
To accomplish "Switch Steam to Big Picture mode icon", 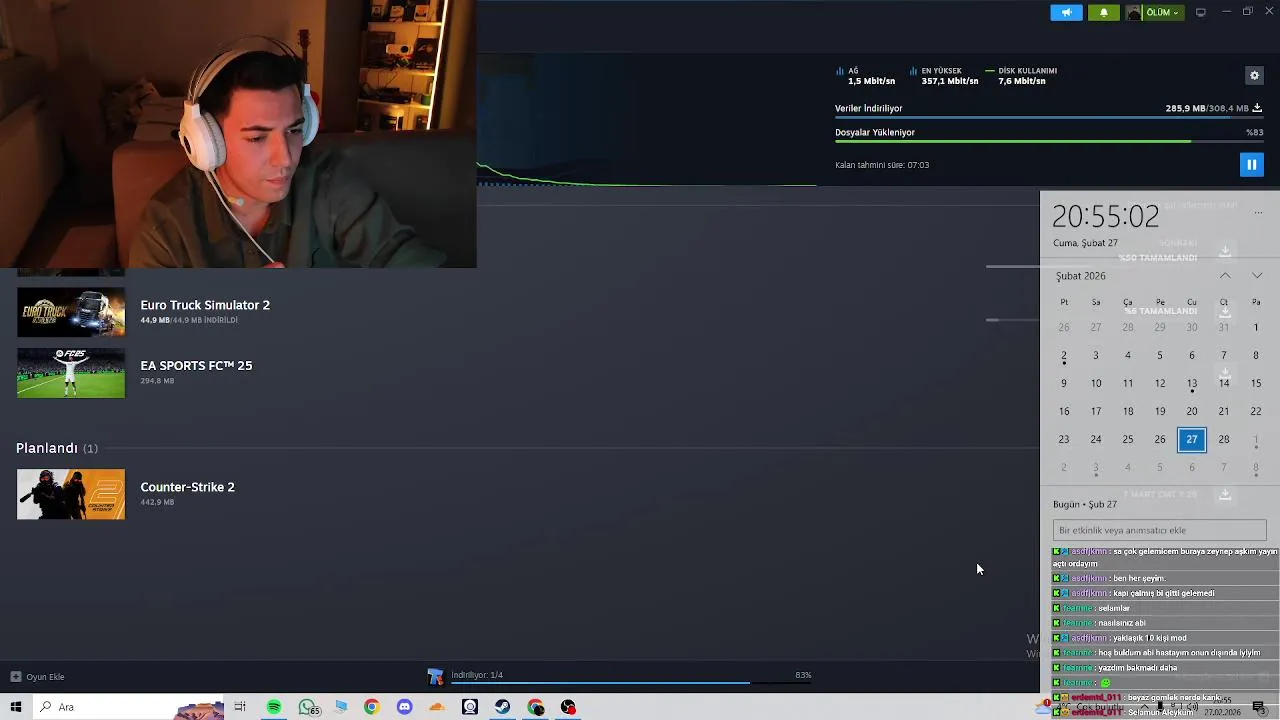I will click(1201, 12).
